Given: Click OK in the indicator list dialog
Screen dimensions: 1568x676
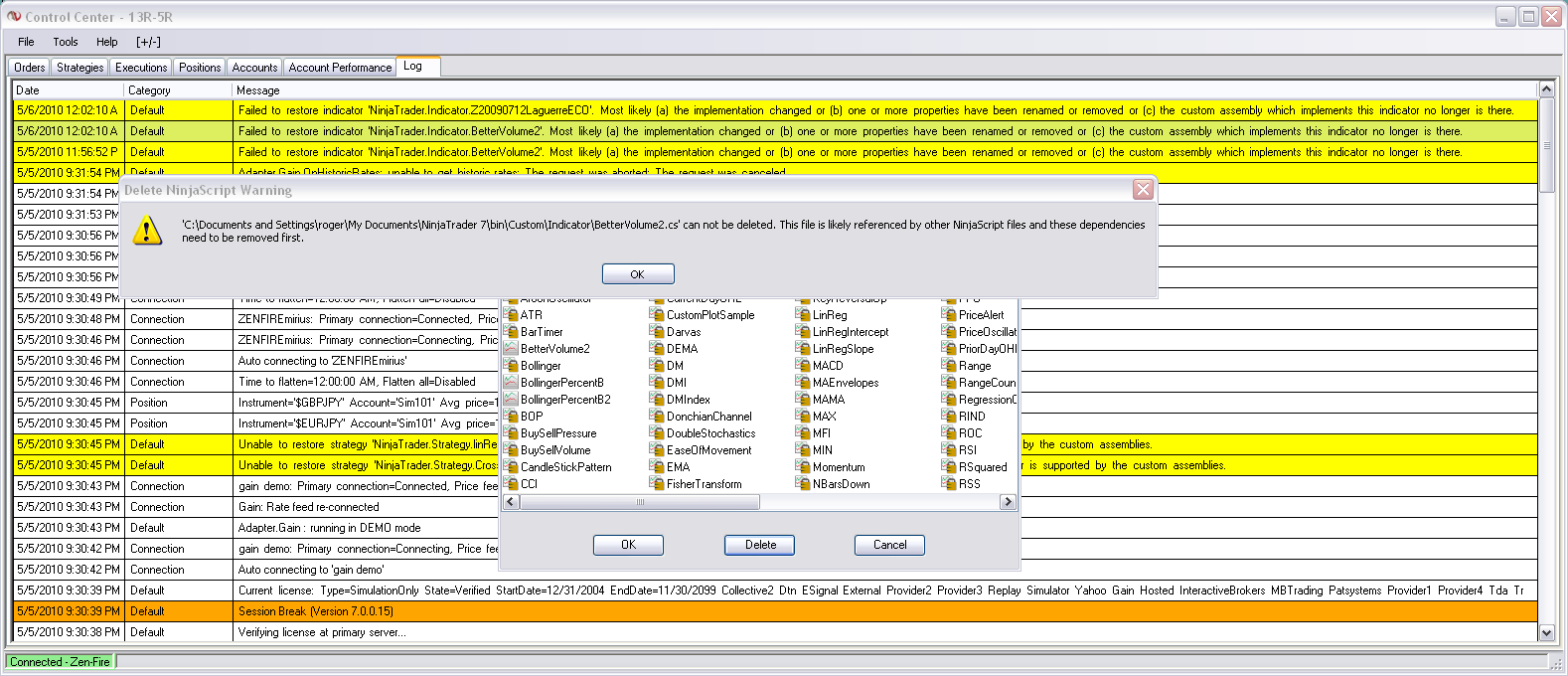Looking at the screenshot, I should point(628,545).
